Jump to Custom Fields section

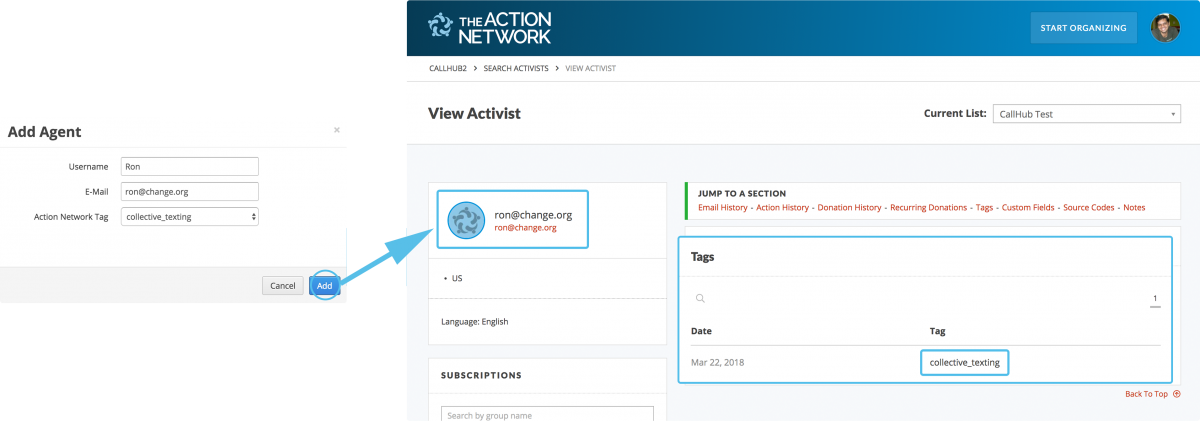[x=1028, y=207]
